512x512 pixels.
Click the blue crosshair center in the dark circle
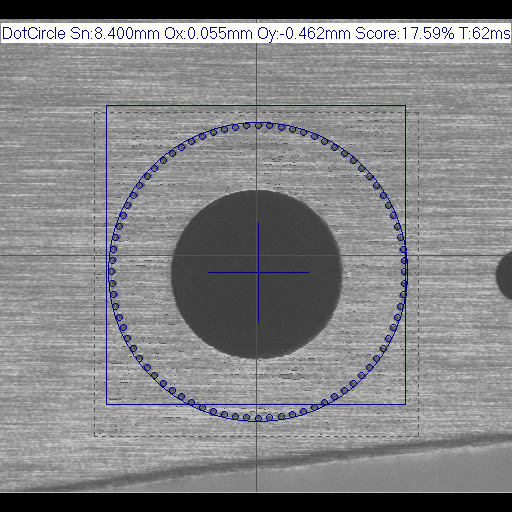click(x=258, y=272)
